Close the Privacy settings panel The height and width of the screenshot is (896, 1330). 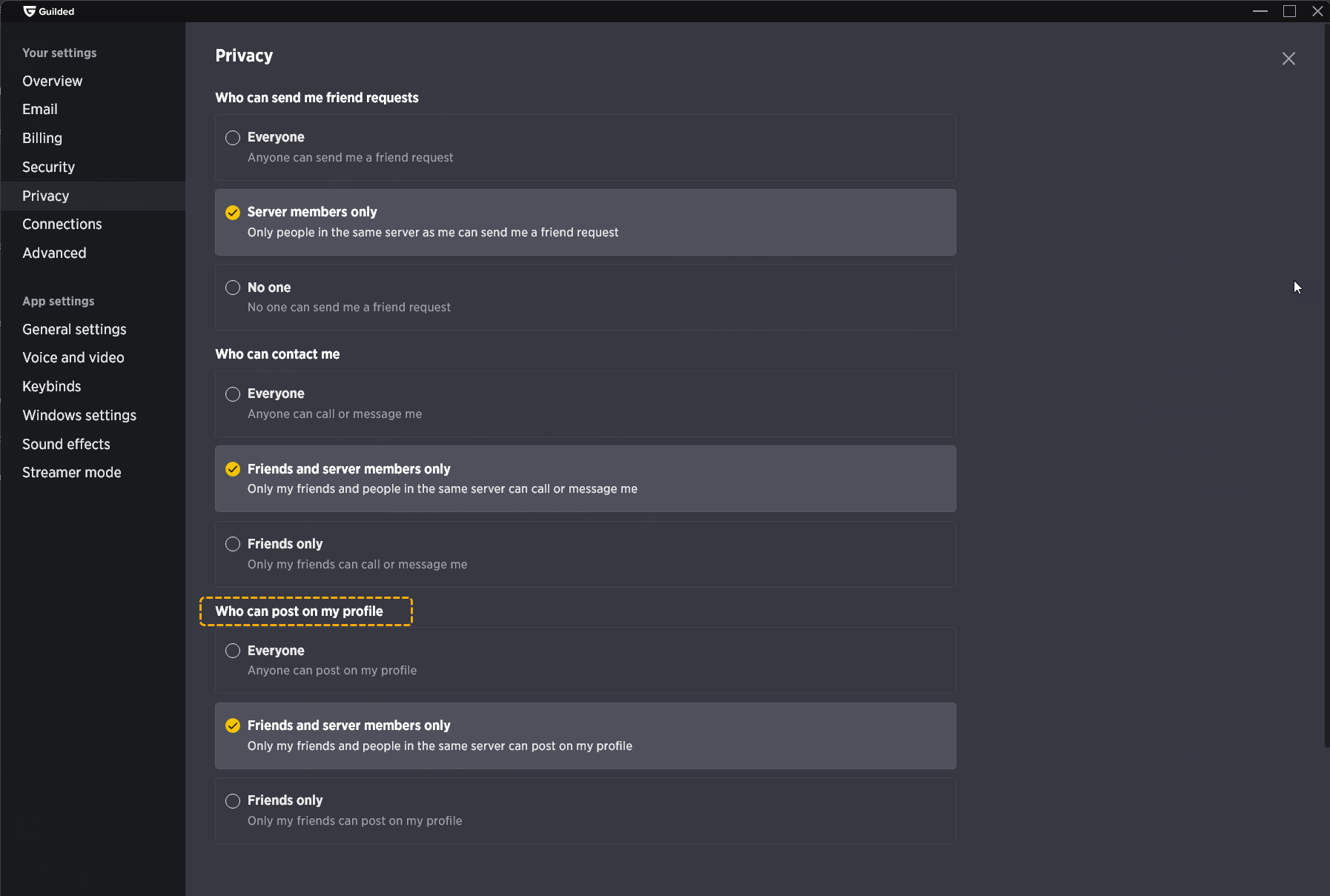pyautogui.click(x=1288, y=59)
